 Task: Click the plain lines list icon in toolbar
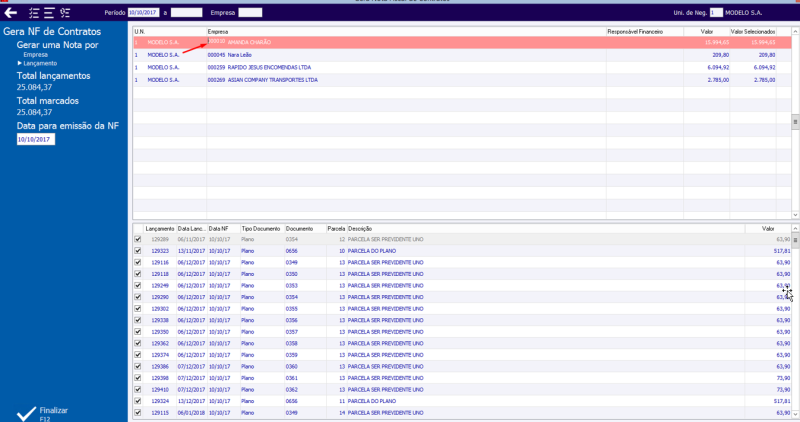pos(49,13)
